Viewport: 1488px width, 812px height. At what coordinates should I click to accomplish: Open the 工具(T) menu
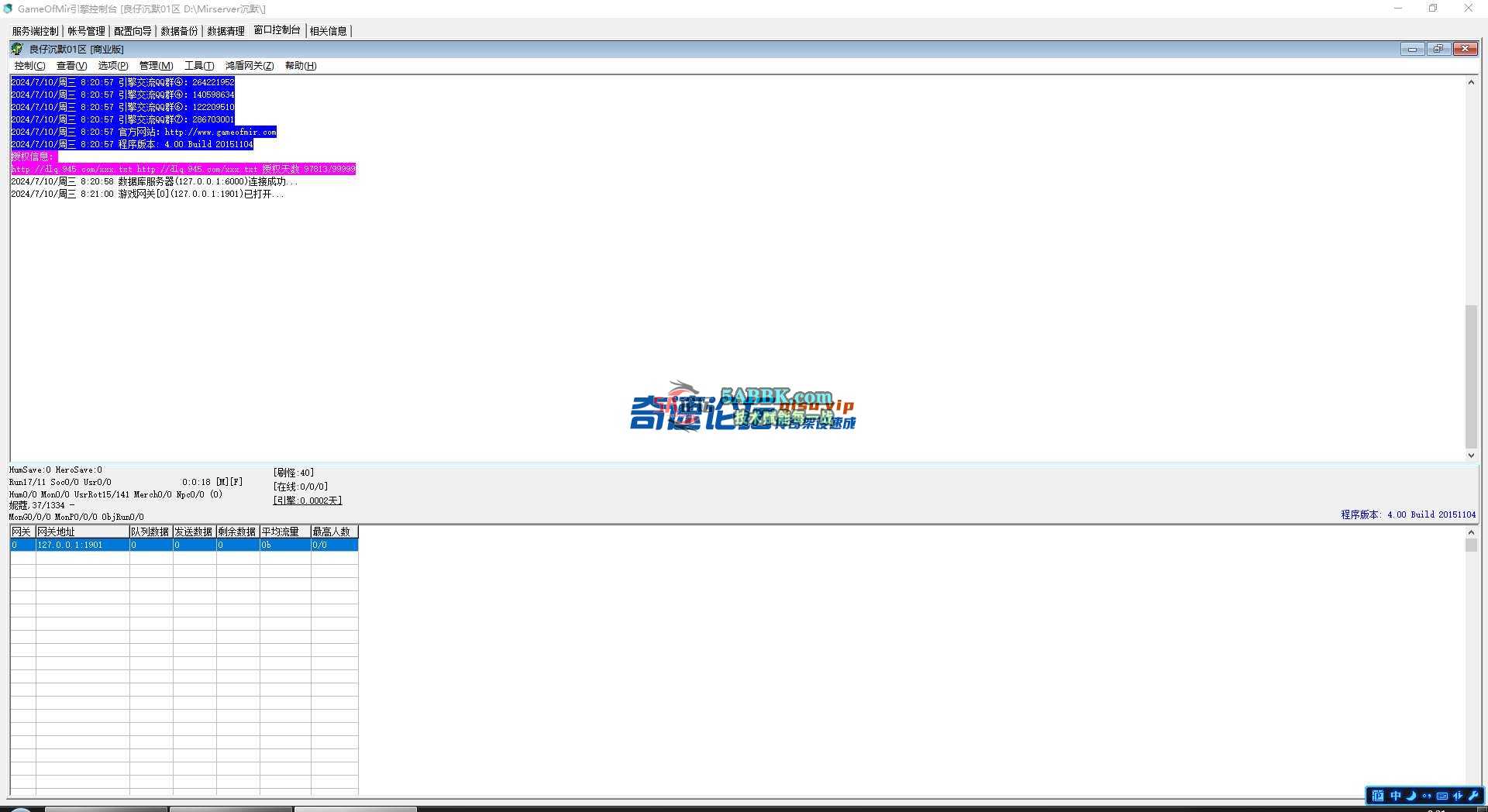[x=199, y=66]
